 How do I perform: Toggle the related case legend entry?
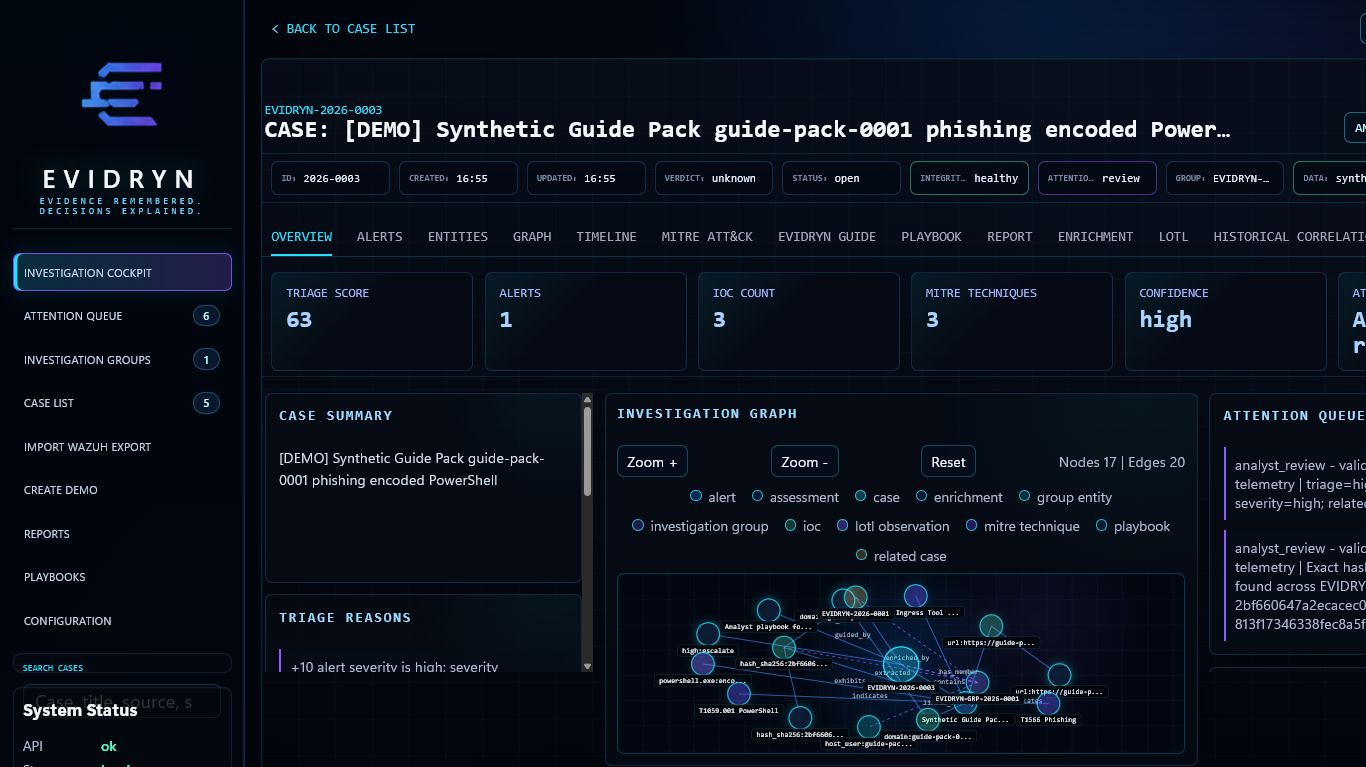coord(901,556)
